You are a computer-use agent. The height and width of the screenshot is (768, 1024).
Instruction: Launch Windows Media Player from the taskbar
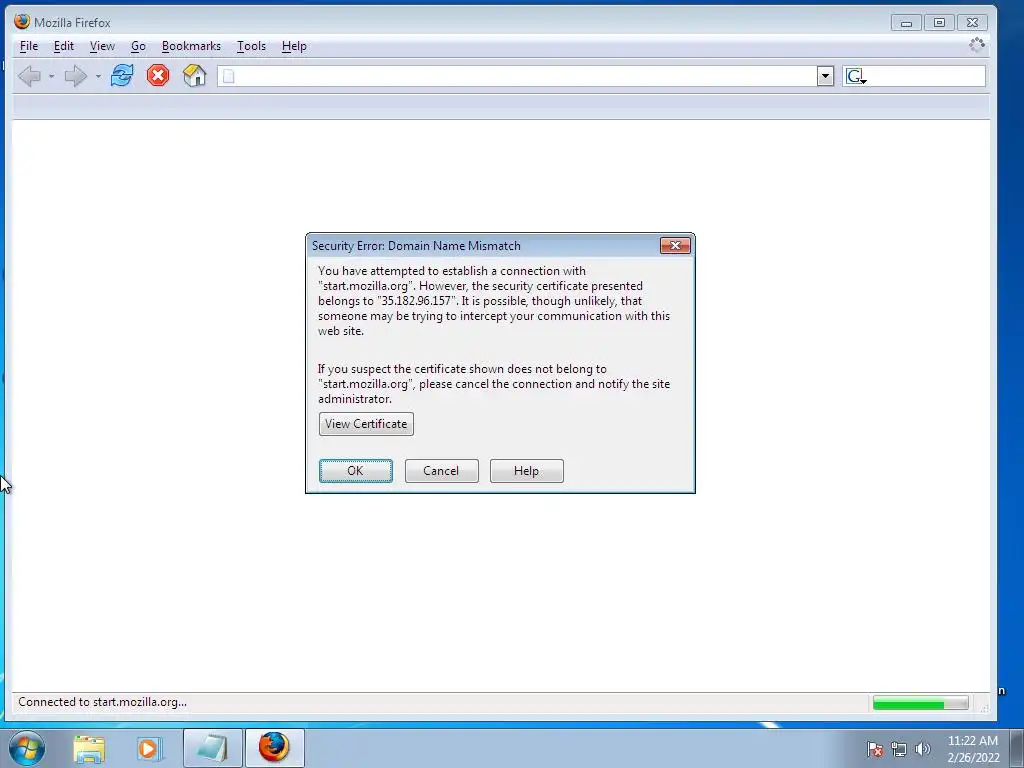[150, 748]
